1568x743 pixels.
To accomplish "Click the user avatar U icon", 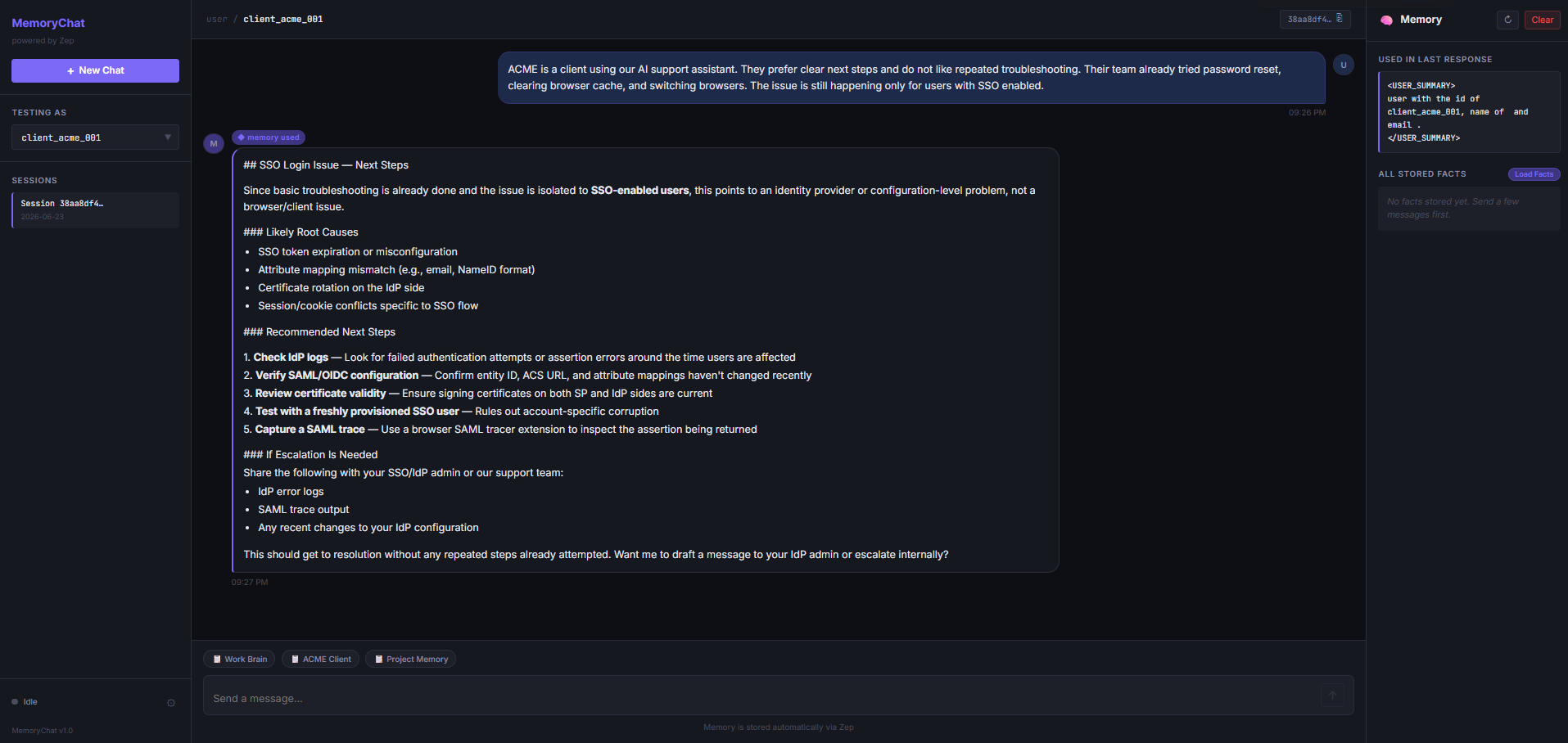I will tap(1344, 65).
